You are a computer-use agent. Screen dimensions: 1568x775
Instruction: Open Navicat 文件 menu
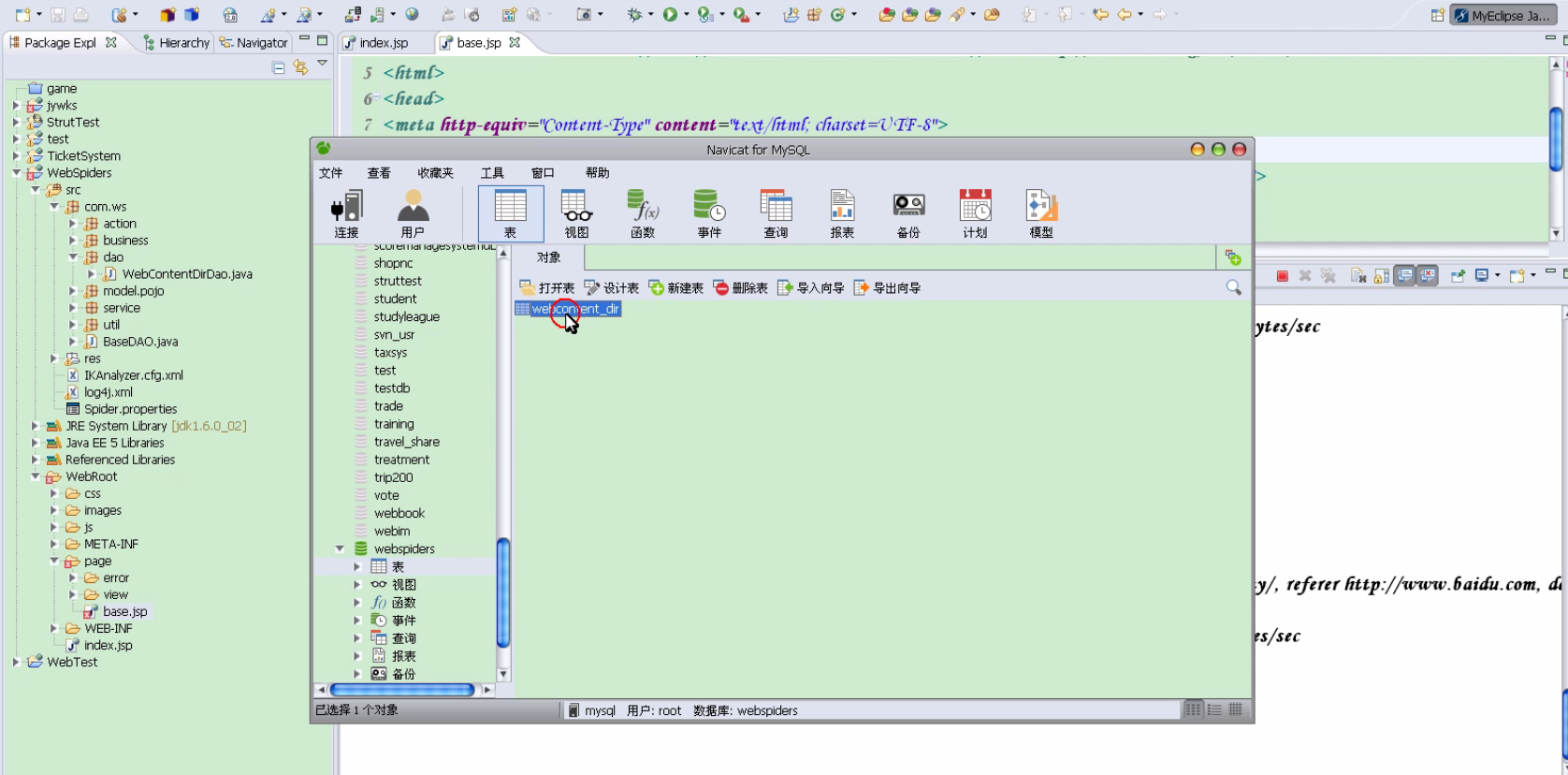pos(330,173)
